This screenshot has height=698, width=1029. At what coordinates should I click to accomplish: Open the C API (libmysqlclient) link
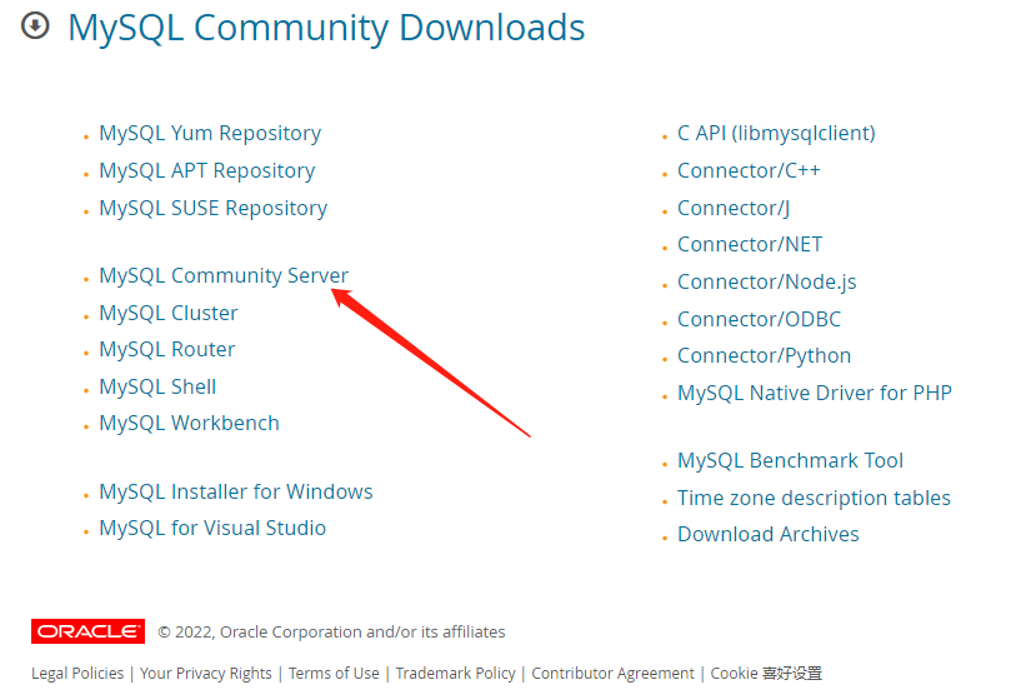[x=776, y=133]
